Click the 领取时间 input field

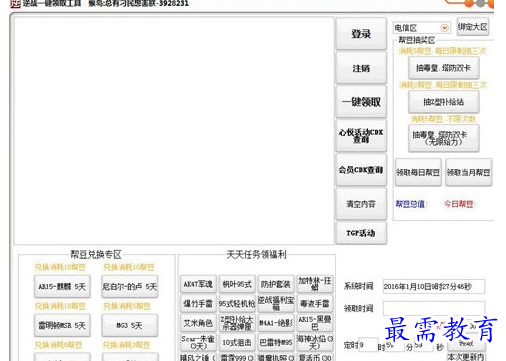tap(434, 308)
